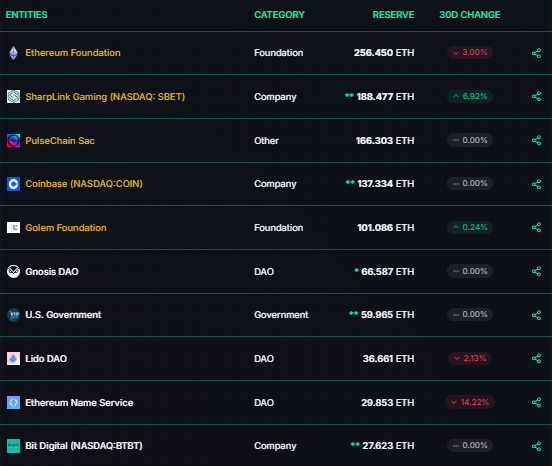Image resolution: width=552 pixels, height=466 pixels.
Task: Click the SharpLink Gaming logo
Action: click(x=13, y=96)
